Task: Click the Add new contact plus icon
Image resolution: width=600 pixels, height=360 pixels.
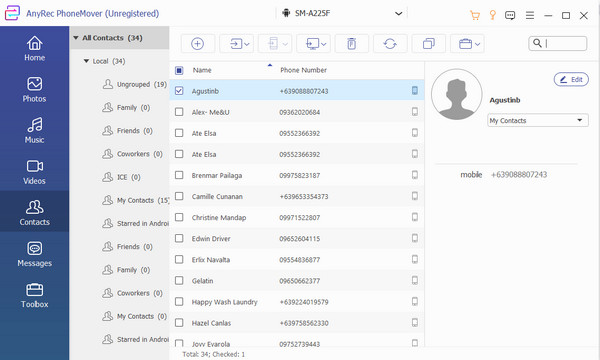Action: tap(197, 44)
